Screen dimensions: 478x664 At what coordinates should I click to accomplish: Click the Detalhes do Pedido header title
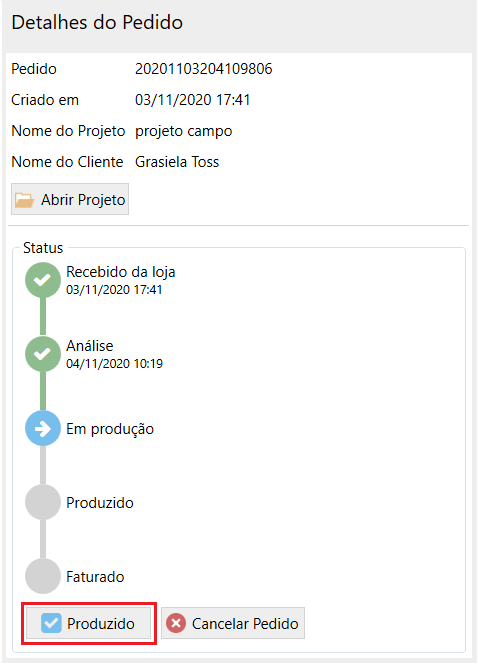tap(97, 22)
